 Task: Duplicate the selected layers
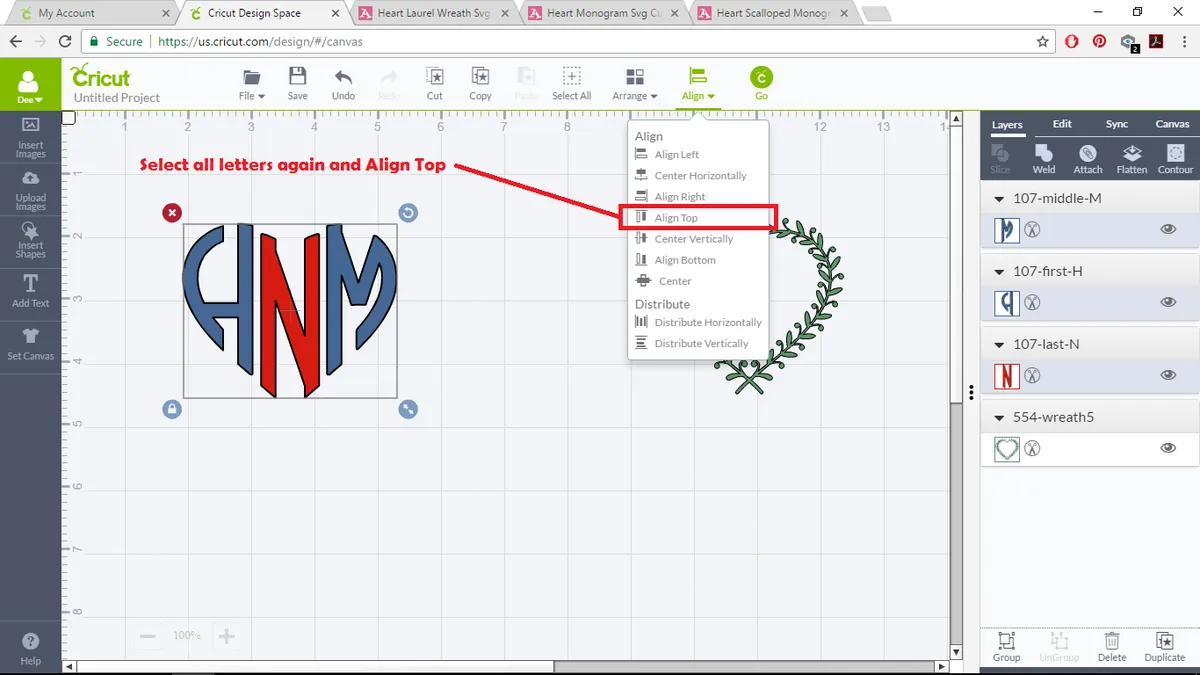(1164, 646)
